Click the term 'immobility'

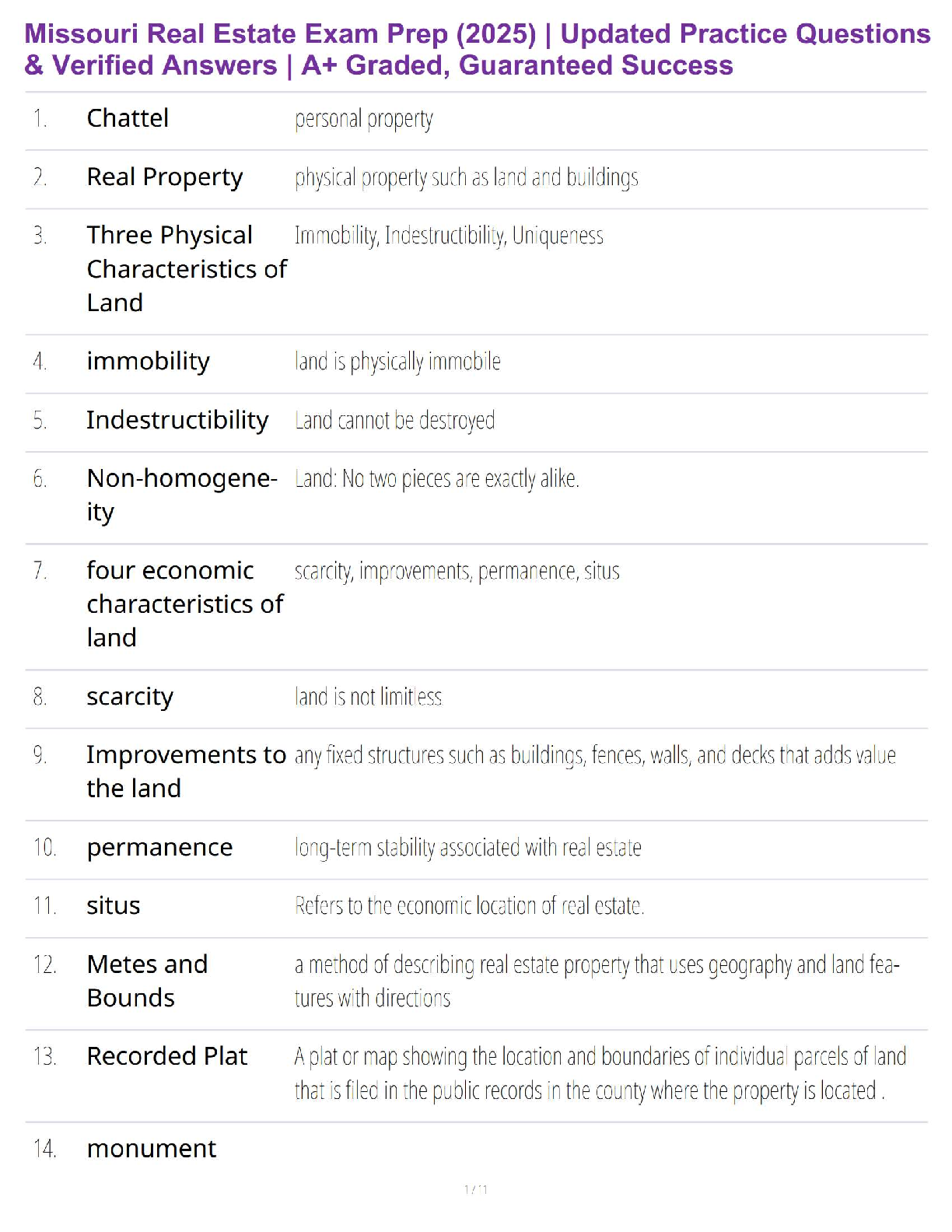click(x=148, y=362)
